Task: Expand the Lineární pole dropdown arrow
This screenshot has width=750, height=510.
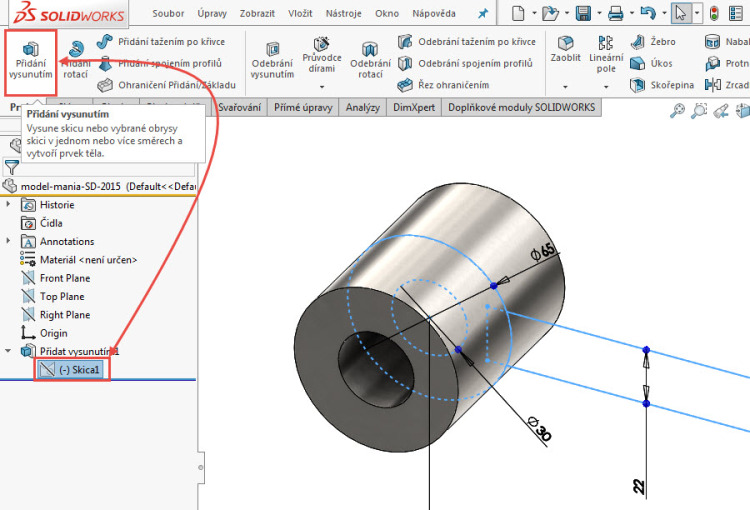Action: (606, 87)
